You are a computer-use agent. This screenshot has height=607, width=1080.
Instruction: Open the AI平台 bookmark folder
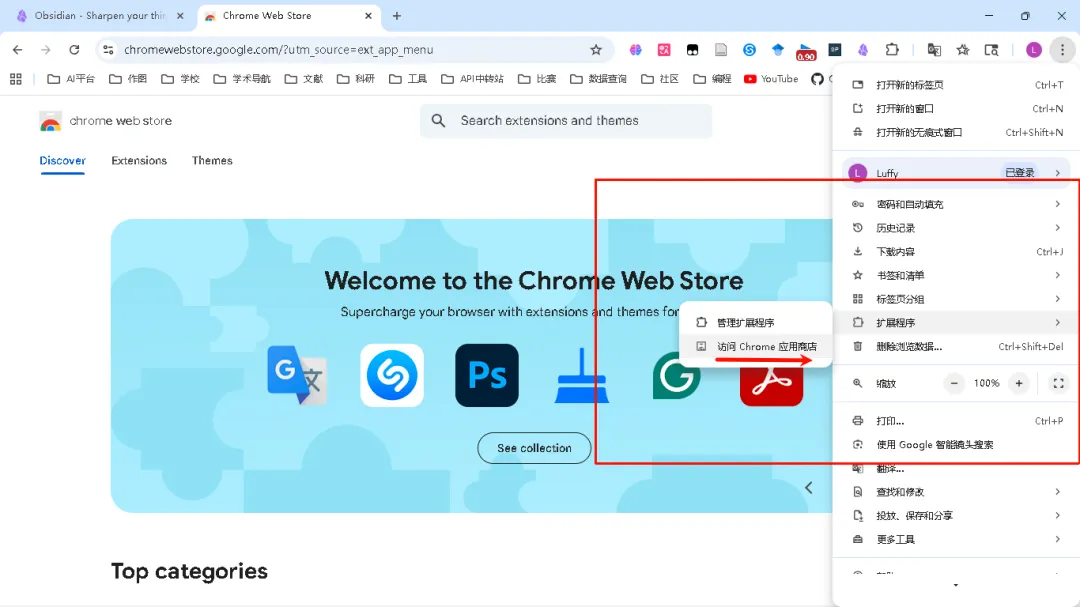point(71,79)
